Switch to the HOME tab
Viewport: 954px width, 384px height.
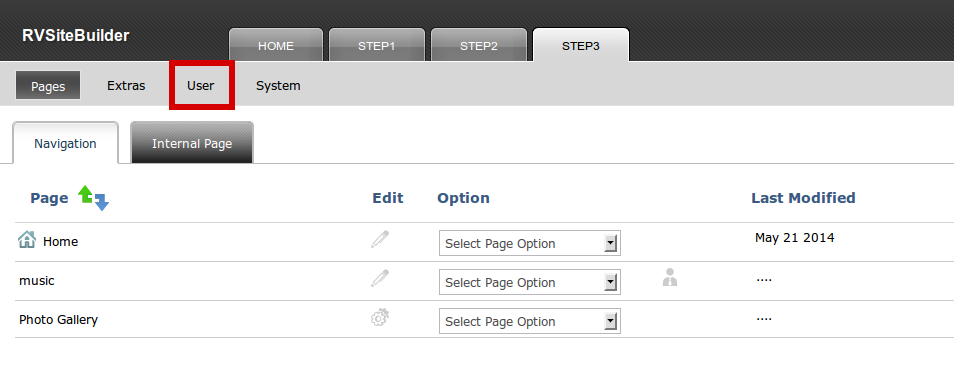276,45
